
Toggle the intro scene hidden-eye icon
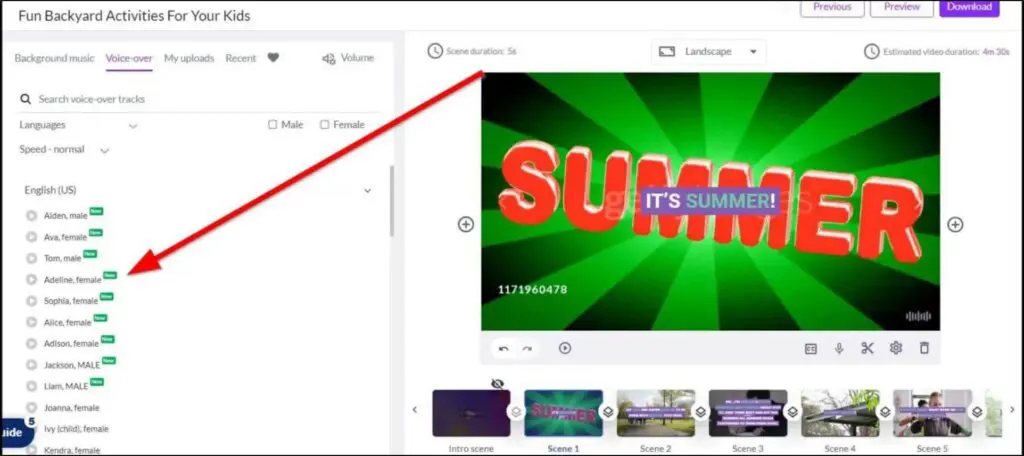click(498, 383)
